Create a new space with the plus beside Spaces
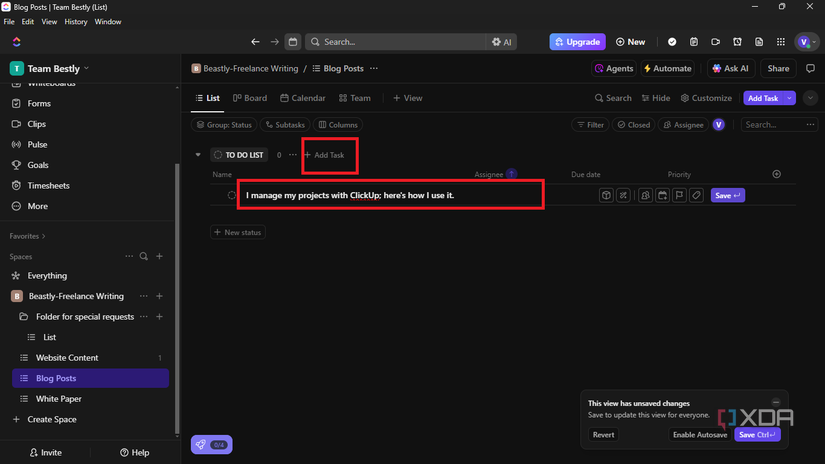Screen dimensions: 825x464 [159, 256]
